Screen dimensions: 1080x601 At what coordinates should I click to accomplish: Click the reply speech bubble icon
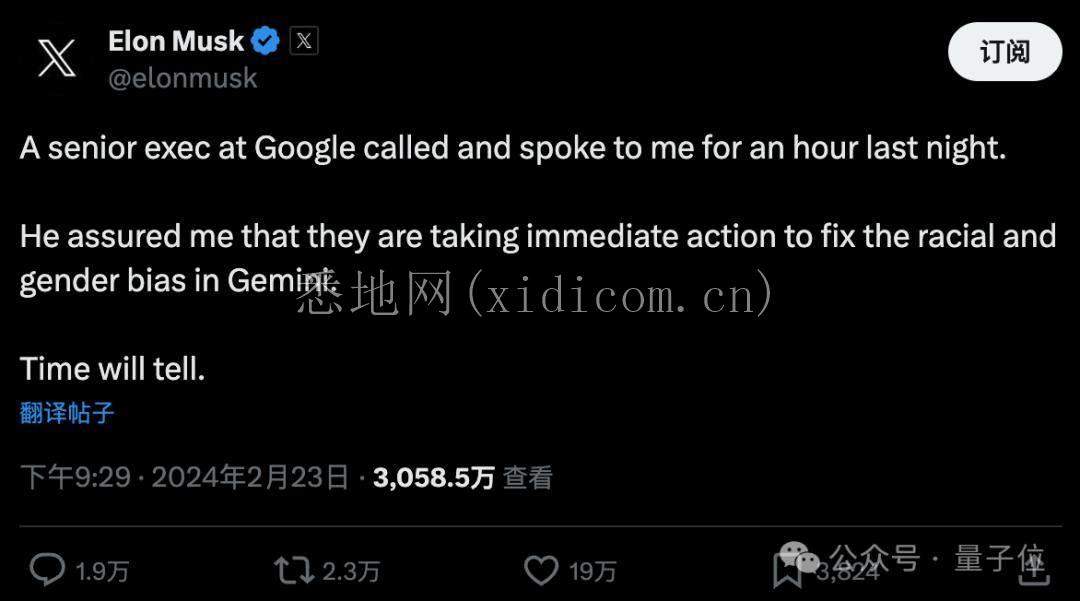click(47, 570)
